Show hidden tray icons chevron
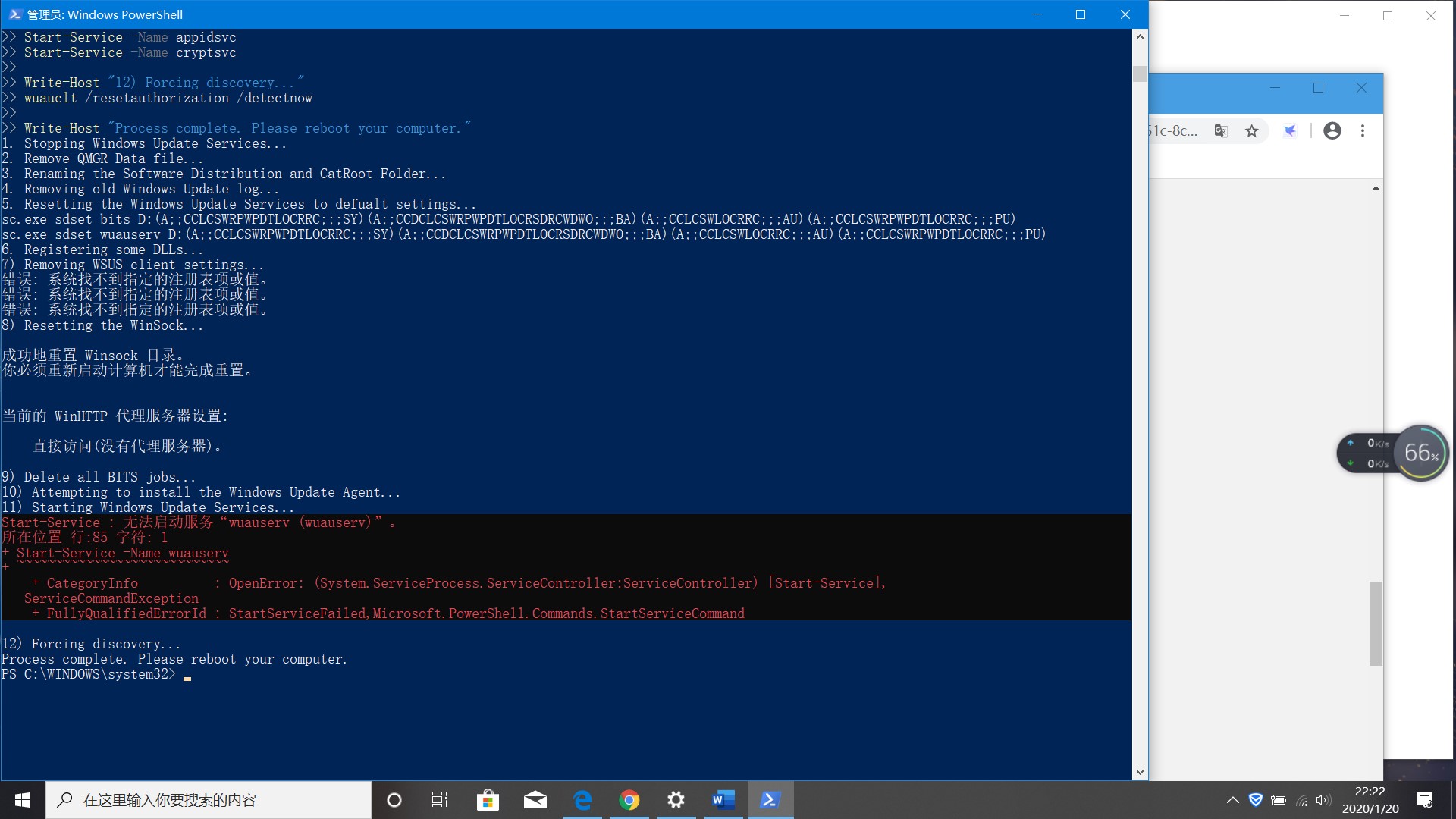Viewport: 1456px width, 819px height. point(1233,800)
